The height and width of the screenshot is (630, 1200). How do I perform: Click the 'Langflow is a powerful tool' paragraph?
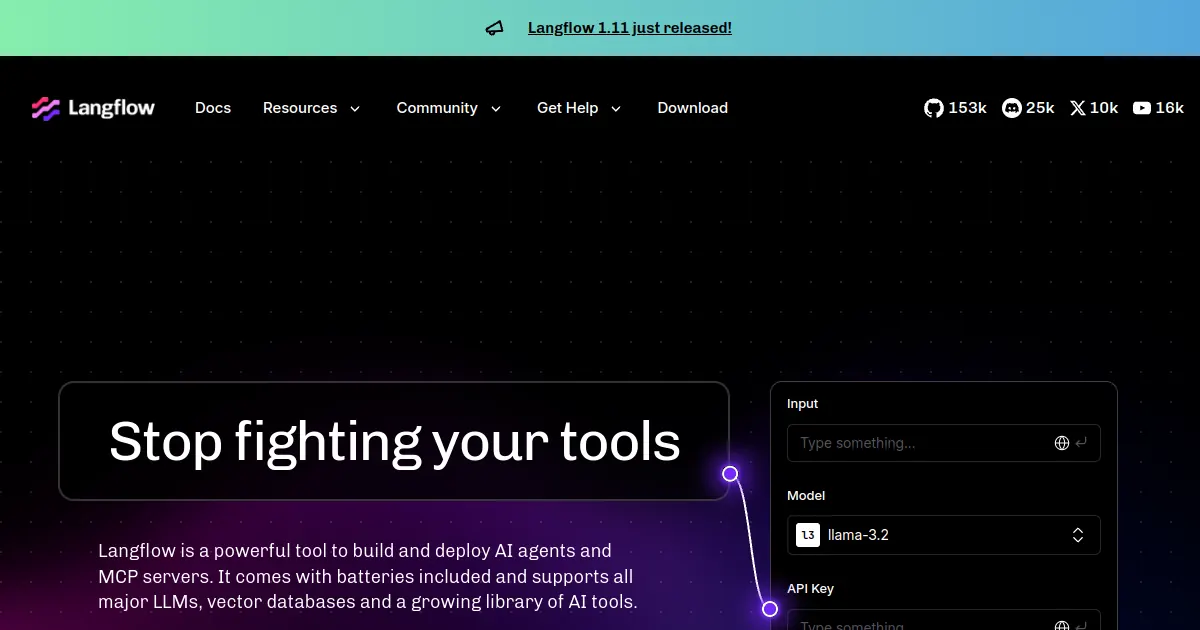point(368,576)
